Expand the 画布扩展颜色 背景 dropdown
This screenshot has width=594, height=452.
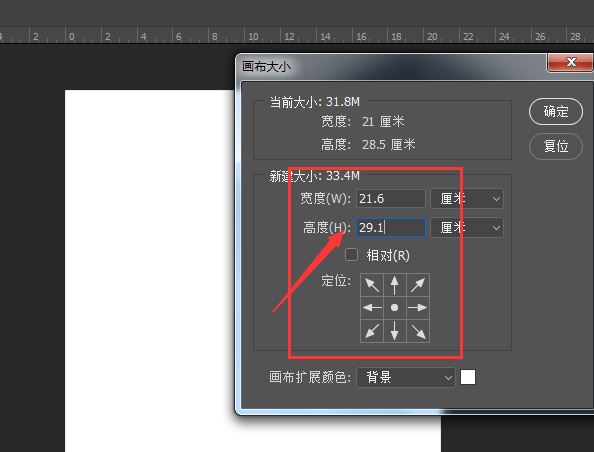[x=405, y=377]
